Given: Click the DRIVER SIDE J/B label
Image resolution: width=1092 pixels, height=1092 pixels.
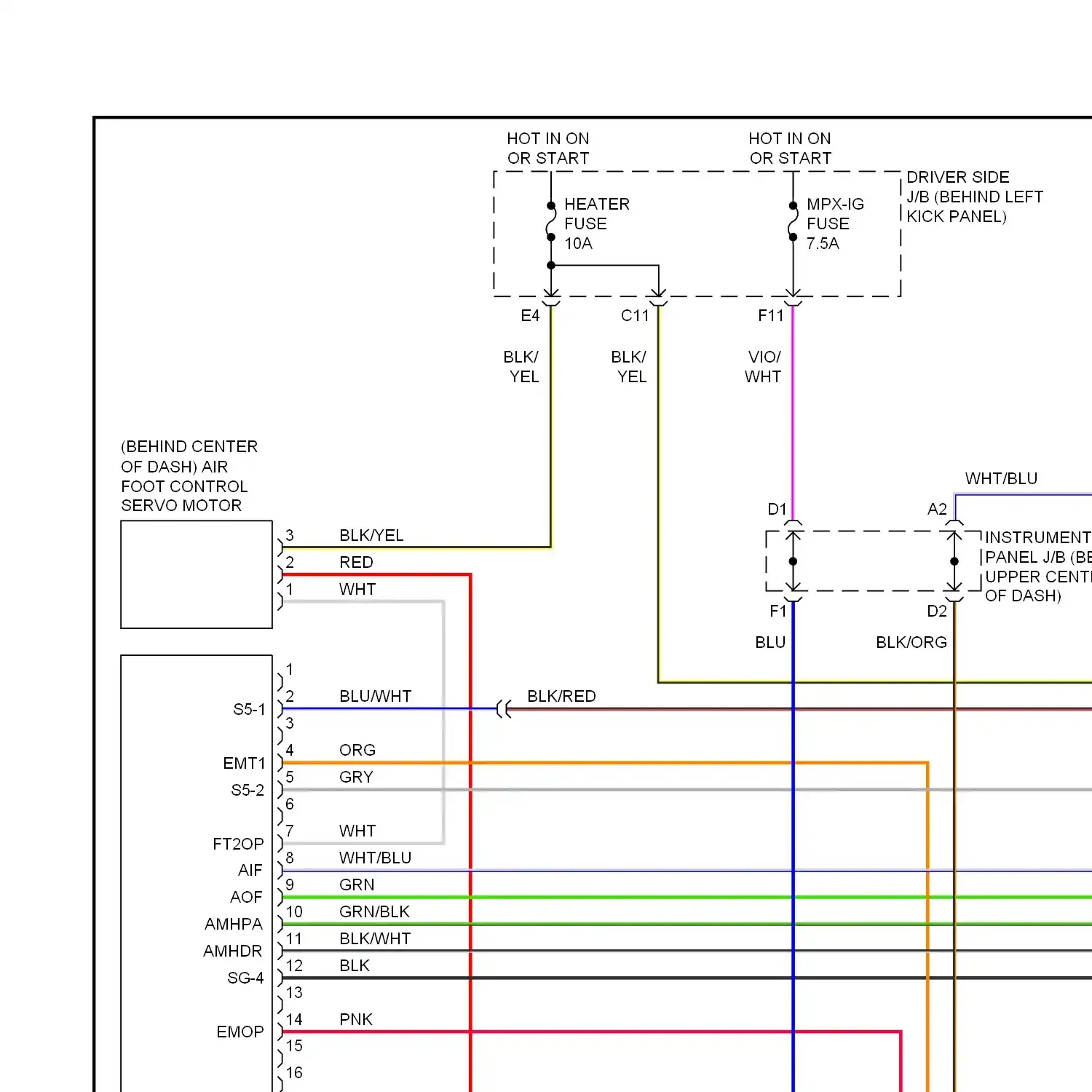Looking at the screenshot, I should tap(975, 197).
